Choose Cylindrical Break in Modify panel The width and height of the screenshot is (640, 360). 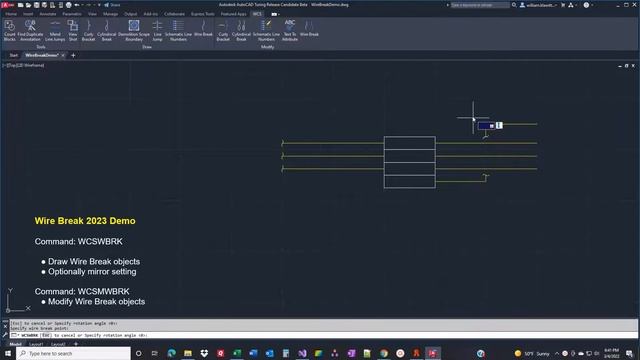(241, 31)
